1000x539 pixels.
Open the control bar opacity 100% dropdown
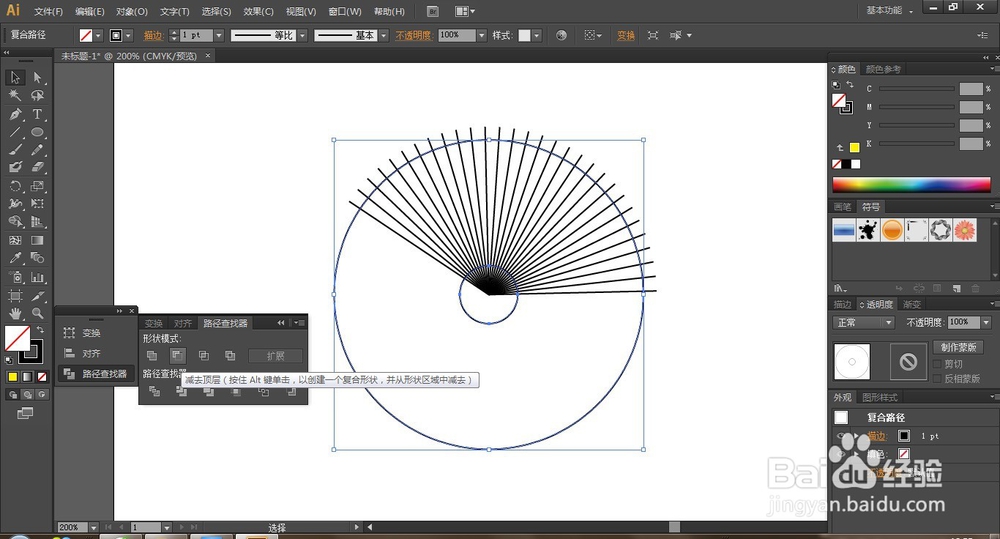(482, 36)
